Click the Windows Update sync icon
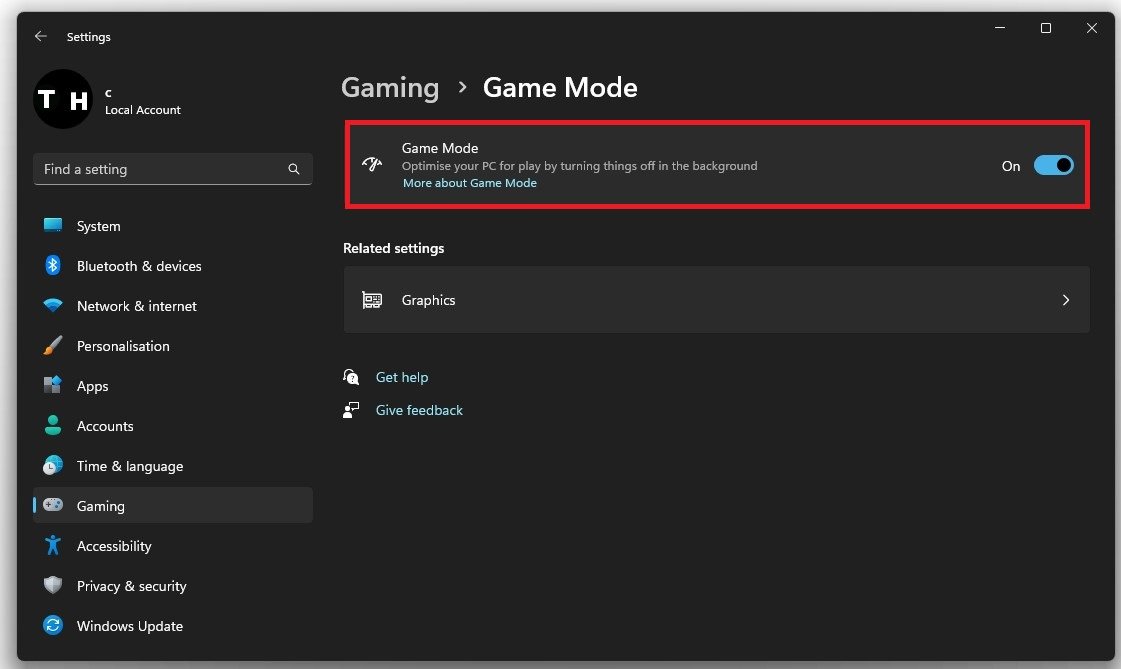The height and width of the screenshot is (669, 1121). [x=53, y=626]
